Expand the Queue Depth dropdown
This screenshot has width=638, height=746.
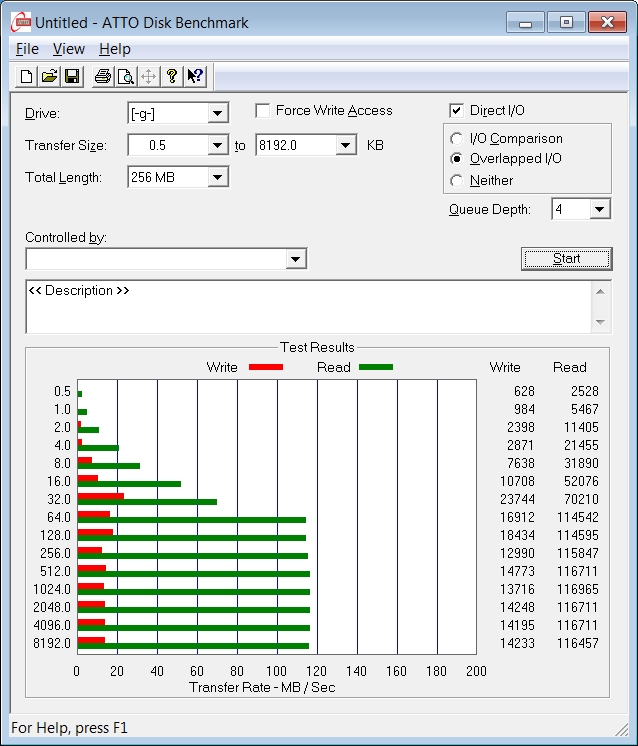pyautogui.click(x=599, y=209)
